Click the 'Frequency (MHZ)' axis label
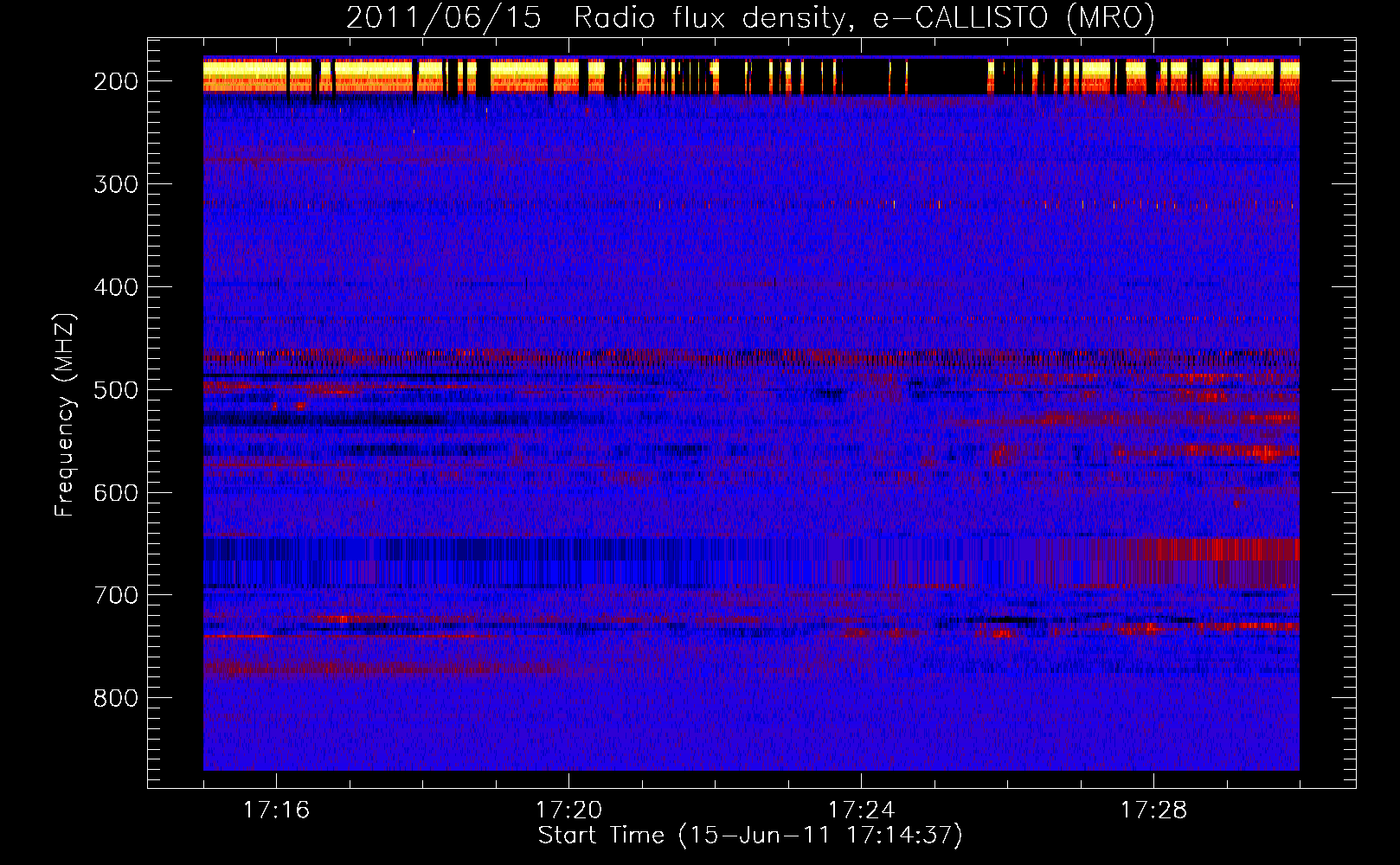1400x865 pixels. pos(65,415)
